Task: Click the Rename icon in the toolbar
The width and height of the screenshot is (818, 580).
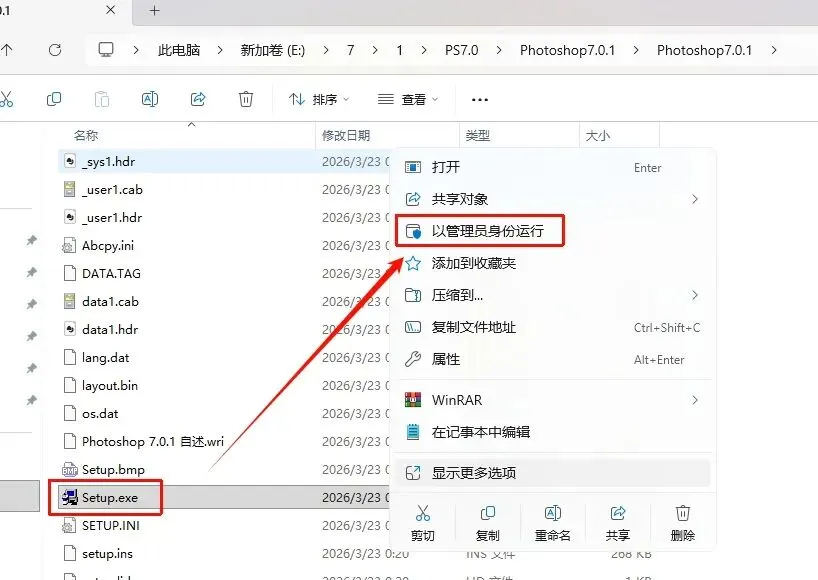Action: pos(150,99)
